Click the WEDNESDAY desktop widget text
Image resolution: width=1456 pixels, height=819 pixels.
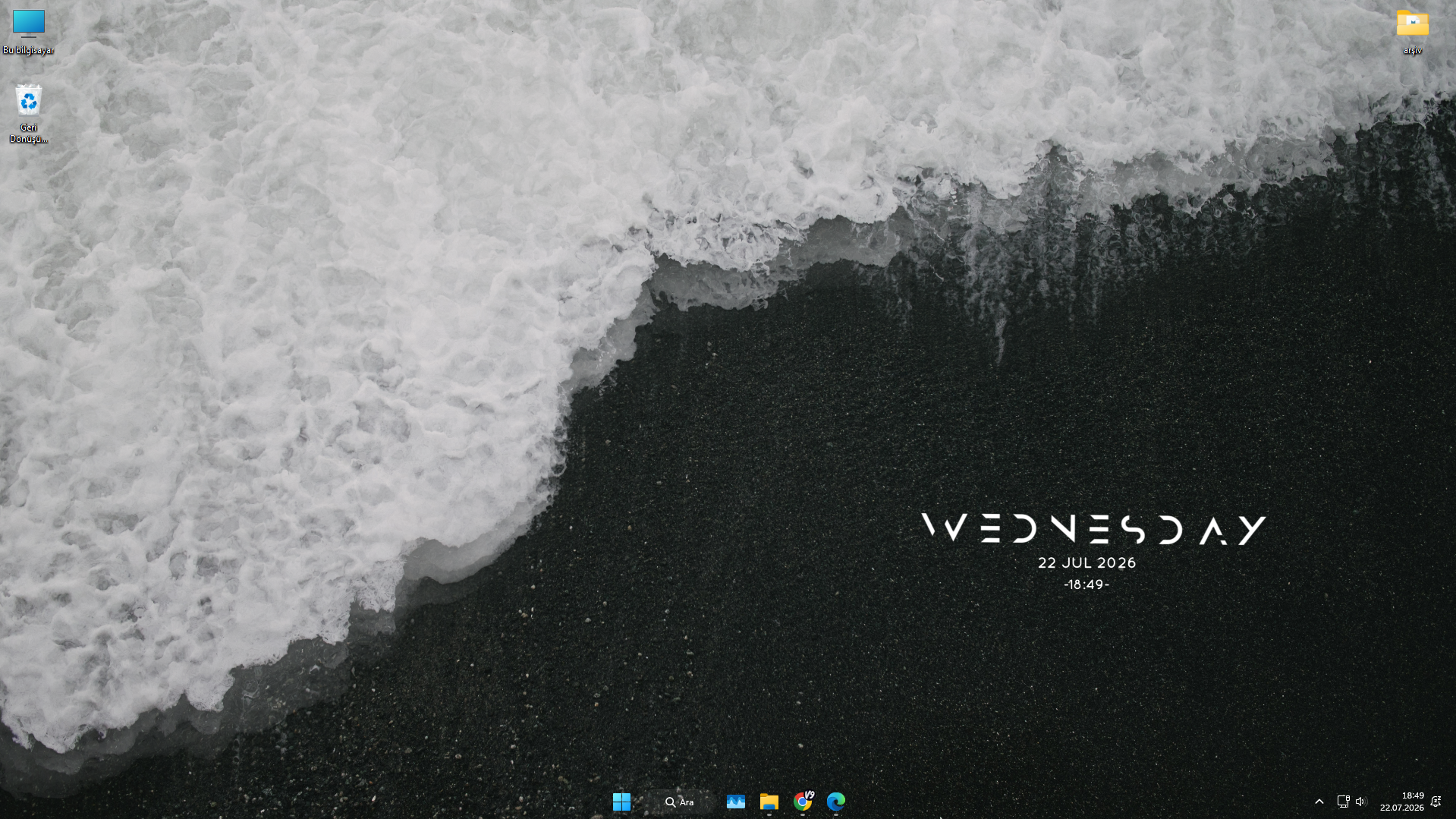pyautogui.click(x=1093, y=530)
